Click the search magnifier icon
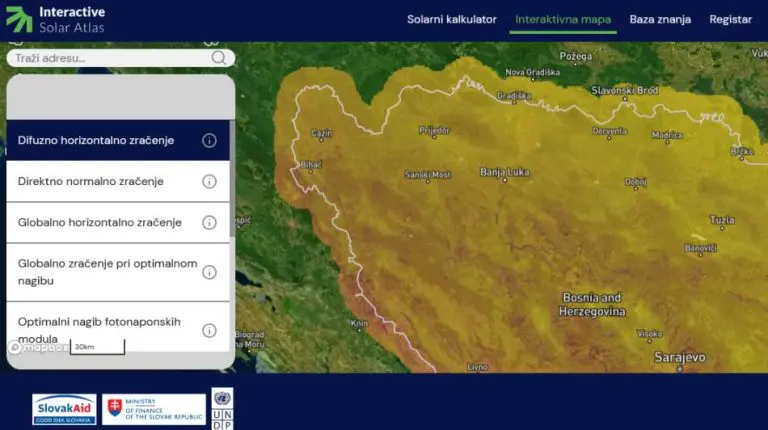 pyautogui.click(x=218, y=58)
